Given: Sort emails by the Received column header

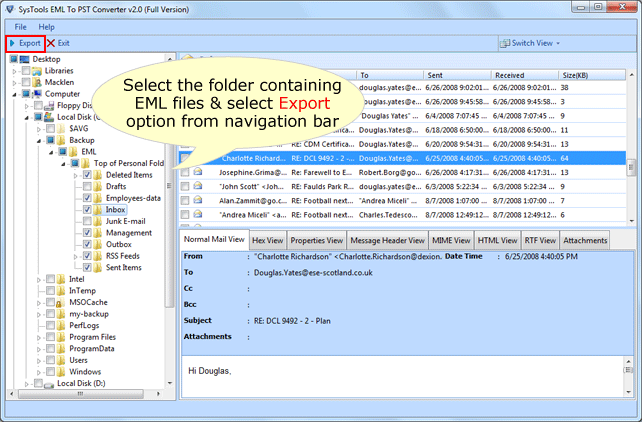Looking at the screenshot, I should pyautogui.click(x=524, y=75).
